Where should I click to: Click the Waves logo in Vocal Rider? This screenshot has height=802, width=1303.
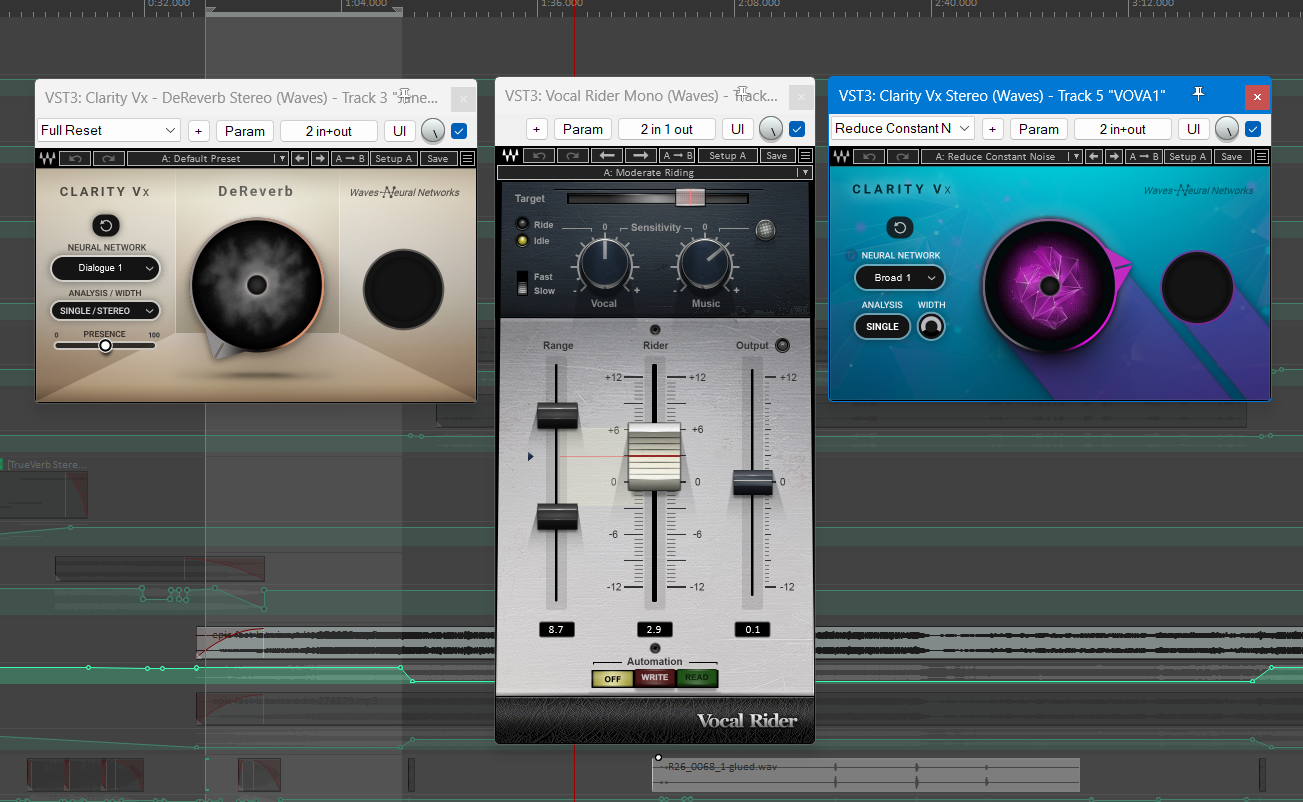click(x=510, y=155)
